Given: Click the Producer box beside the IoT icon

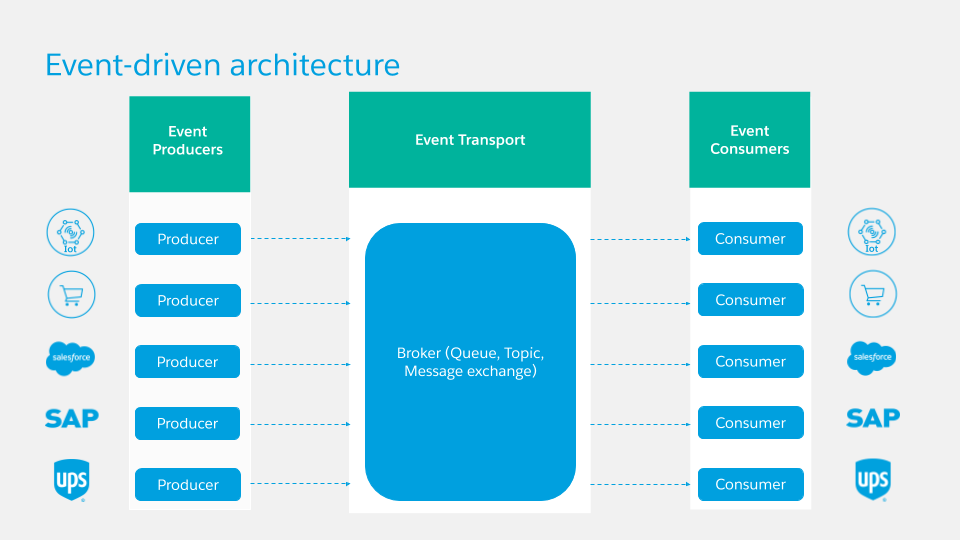Looking at the screenshot, I should (x=188, y=239).
